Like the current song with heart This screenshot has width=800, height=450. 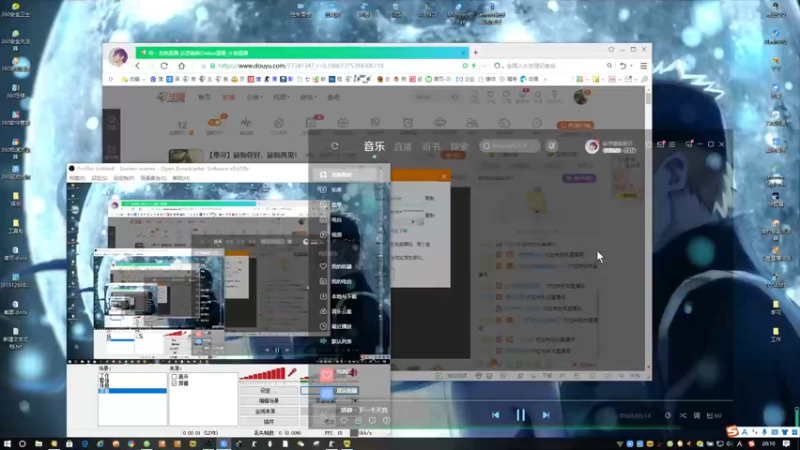(x=344, y=421)
